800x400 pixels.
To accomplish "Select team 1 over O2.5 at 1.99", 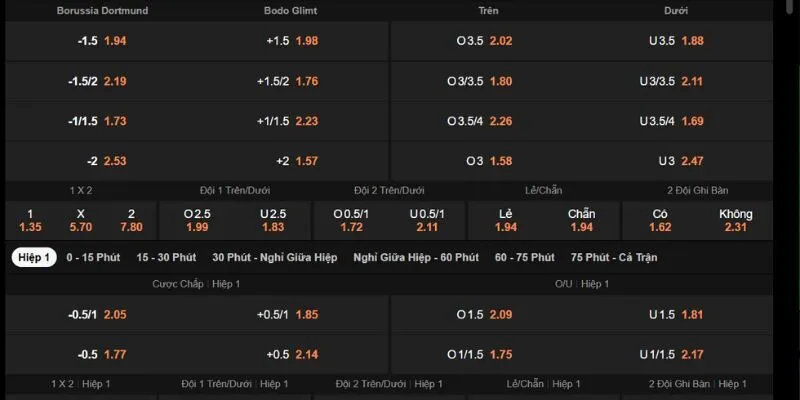I will click(196, 220).
